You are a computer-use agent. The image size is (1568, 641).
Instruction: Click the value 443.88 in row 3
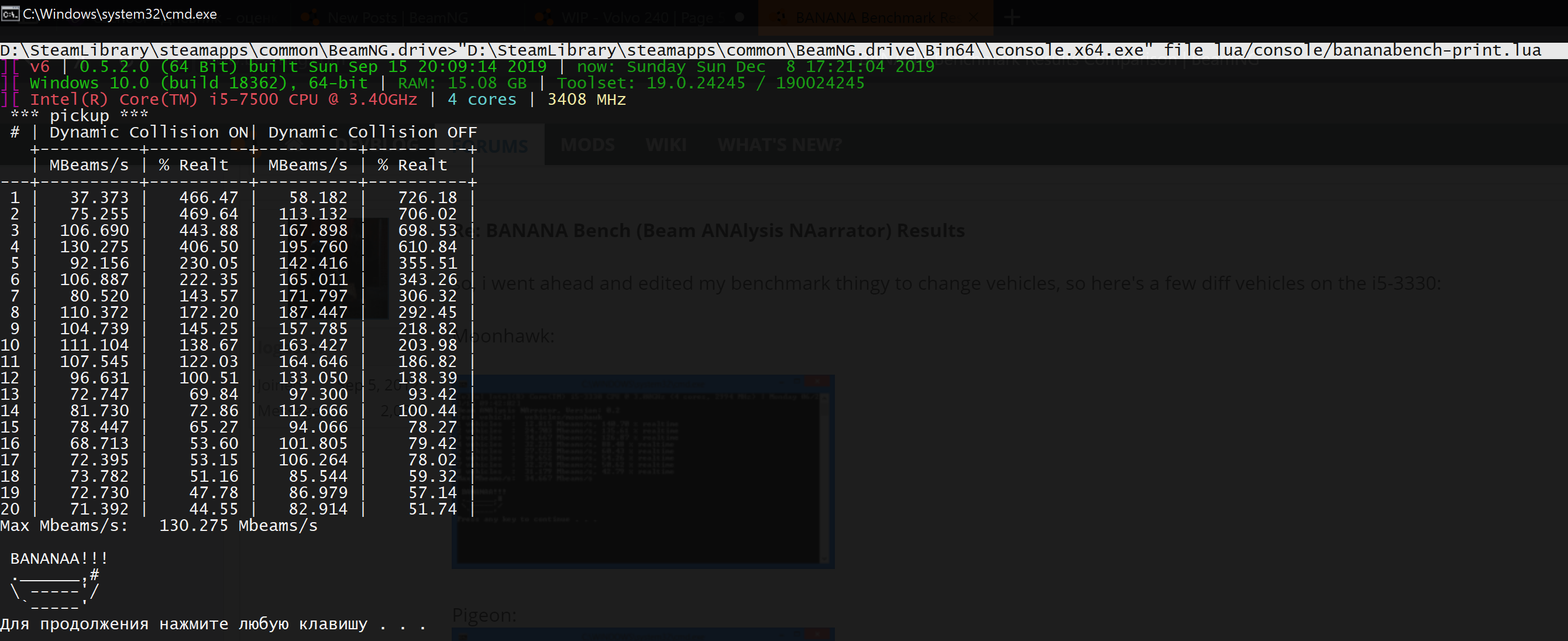(x=209, y=231)
